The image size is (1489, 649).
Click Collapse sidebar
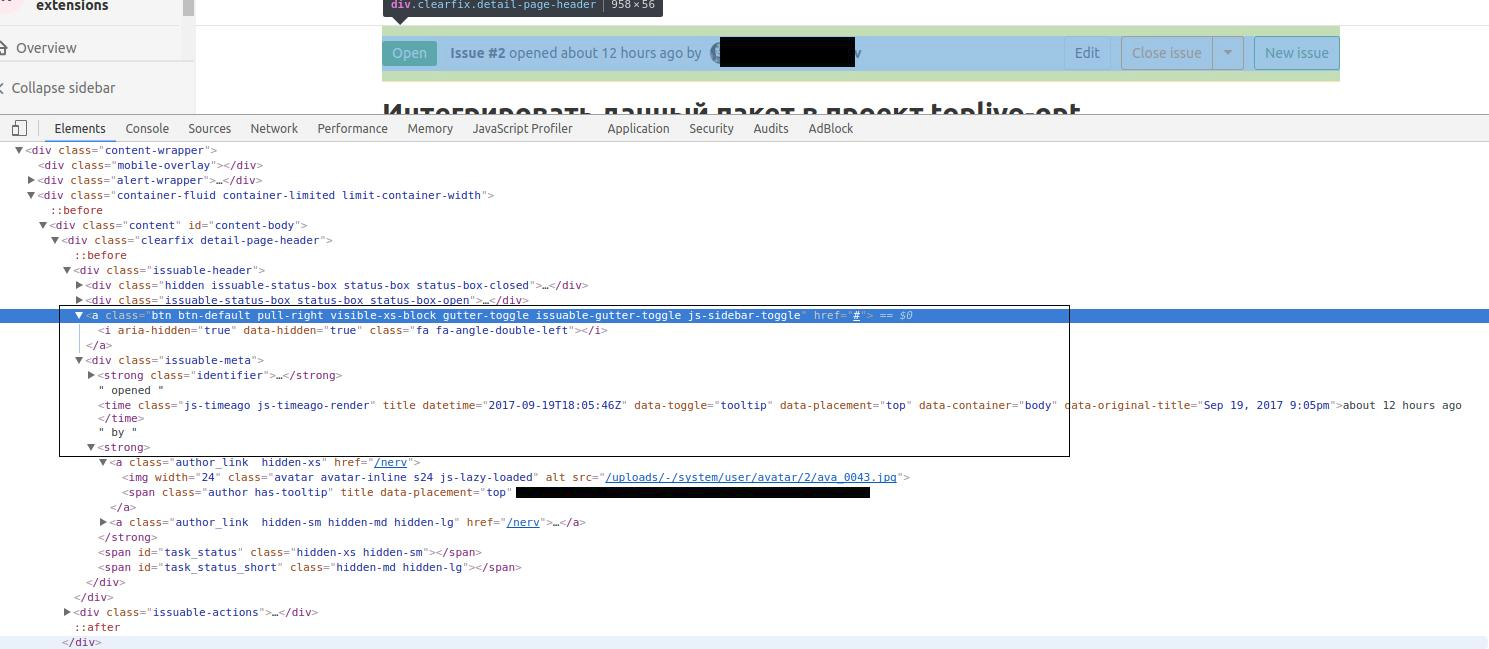click(63, 88)
